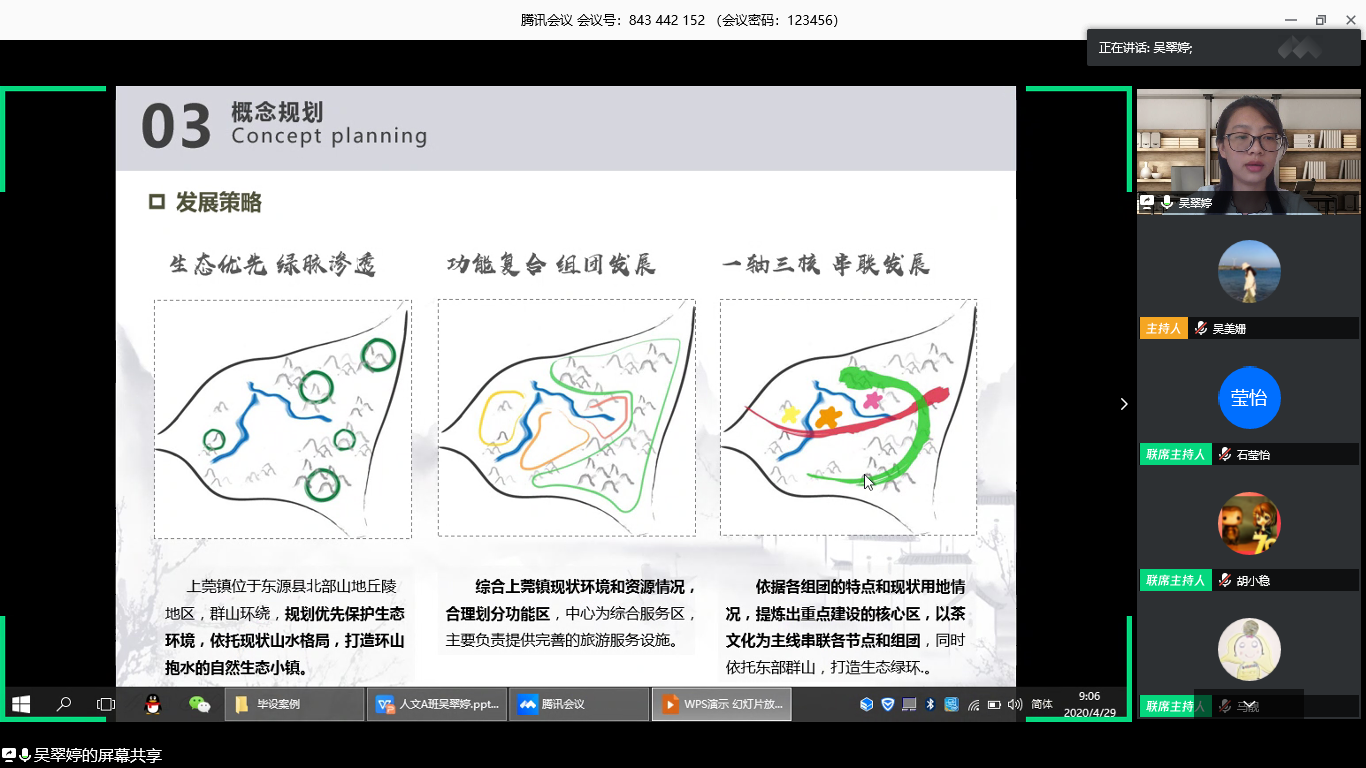Image resolution: width=1366 pixels, height=768 pixels.
Task: Click screen share icon on 吴翠婷's video
Action: tap(1147, 203)
